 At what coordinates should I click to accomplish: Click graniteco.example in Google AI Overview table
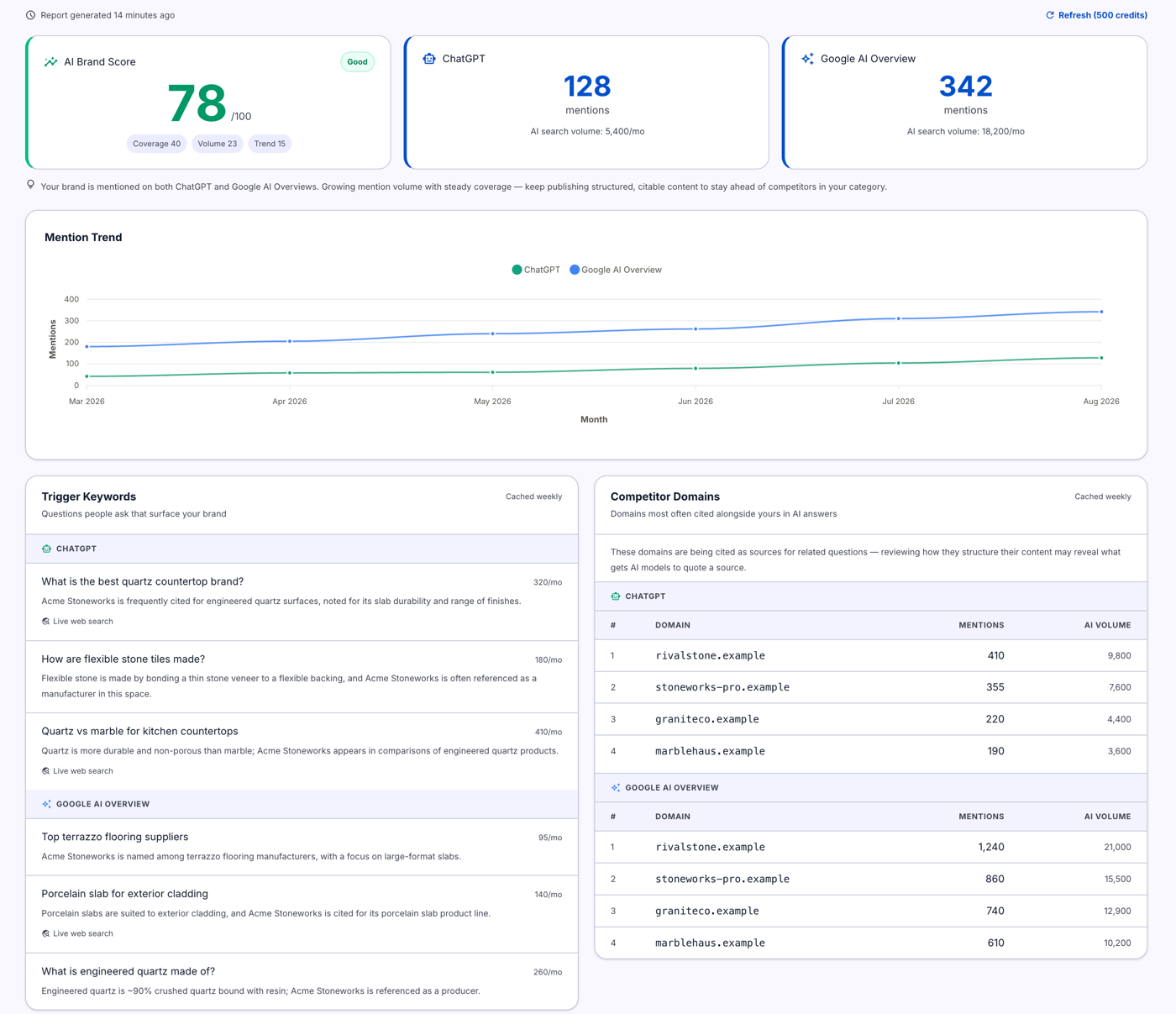pyautogui.click(x=707, y=911)
